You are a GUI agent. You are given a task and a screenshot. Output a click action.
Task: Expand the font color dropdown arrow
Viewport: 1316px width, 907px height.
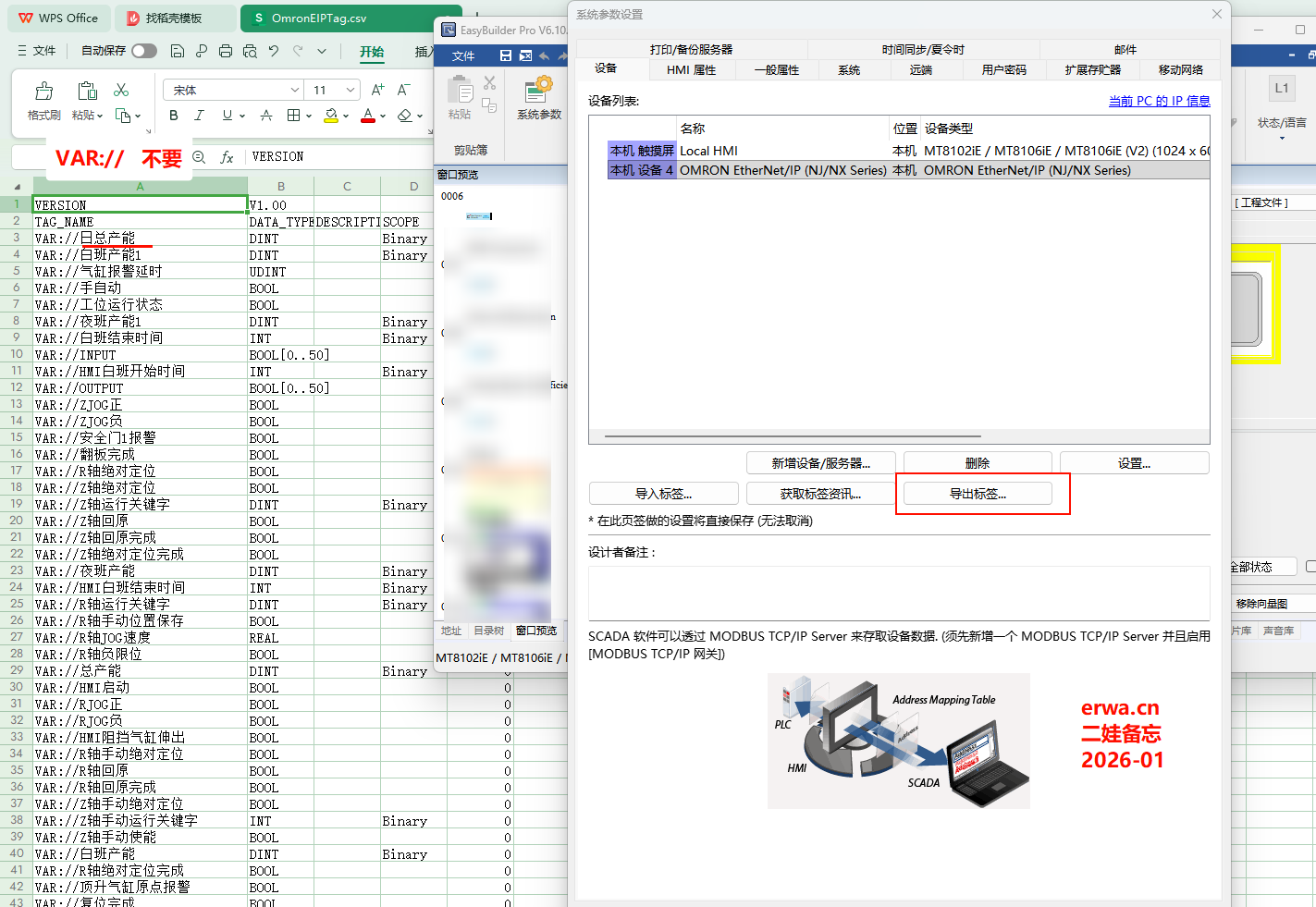click(x=383, y=116)
